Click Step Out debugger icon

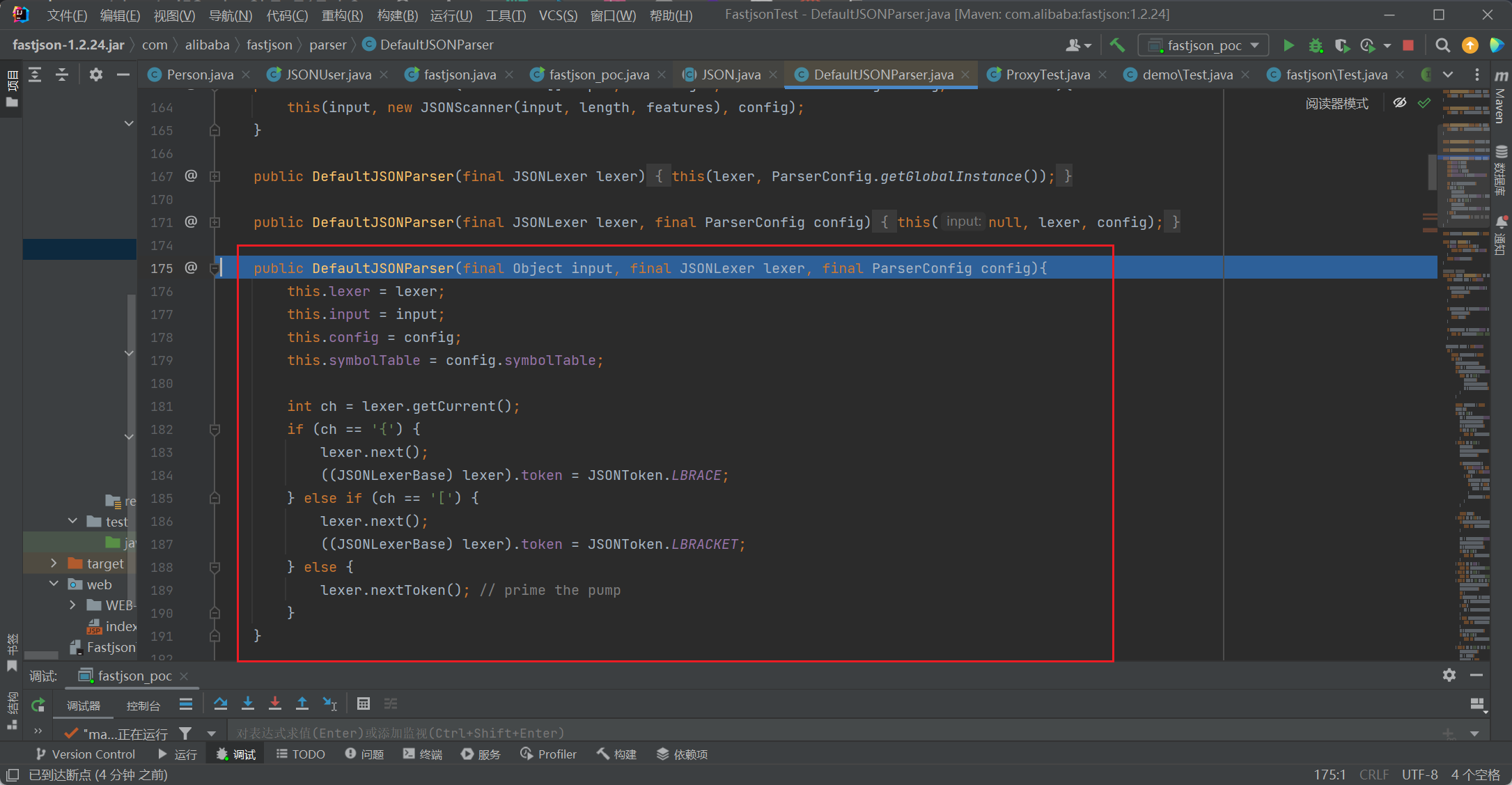tap(302, 704)
